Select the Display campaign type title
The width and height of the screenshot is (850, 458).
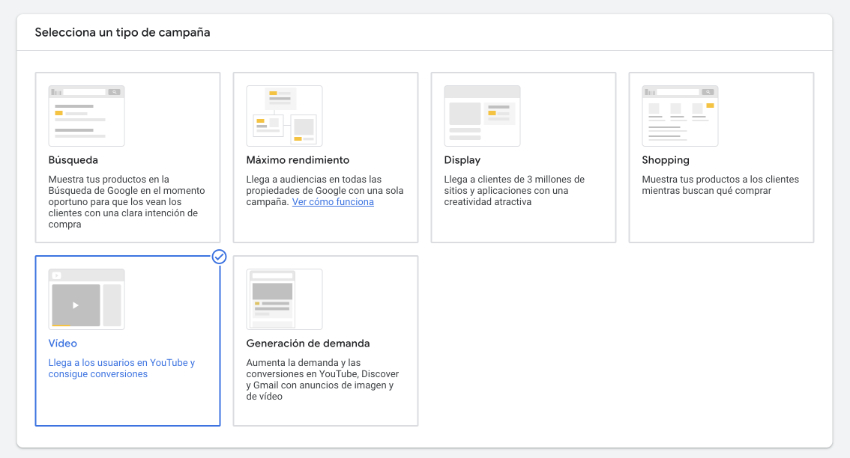coord(462,160)
